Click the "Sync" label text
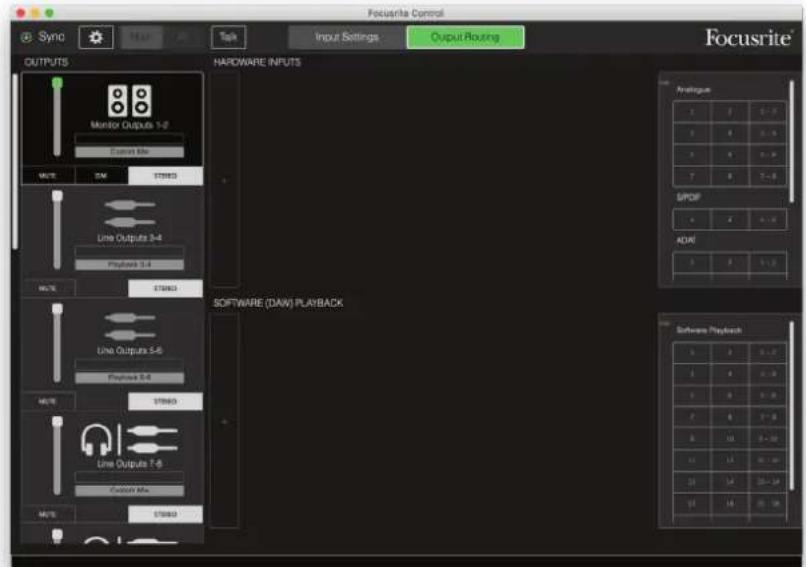This screenshot has height=567, width=806. [x=51, y=37]
